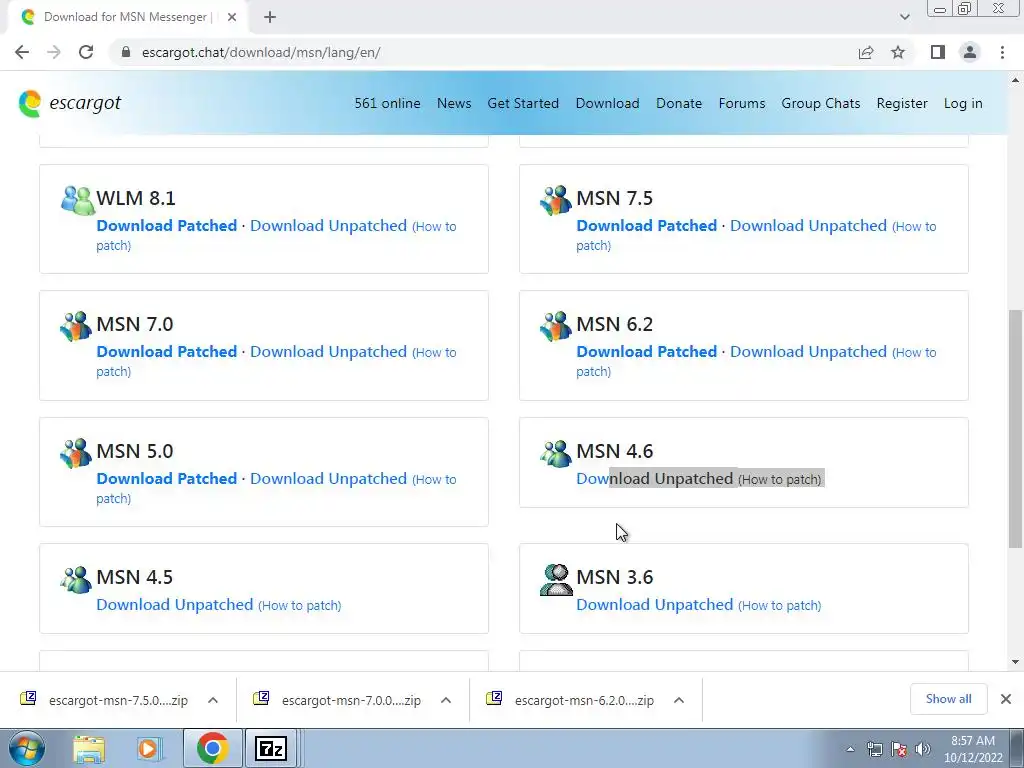Download Unpatched WLM 8.1
The width and height of the screenshot is (1024, 768).
coord(328,226)
